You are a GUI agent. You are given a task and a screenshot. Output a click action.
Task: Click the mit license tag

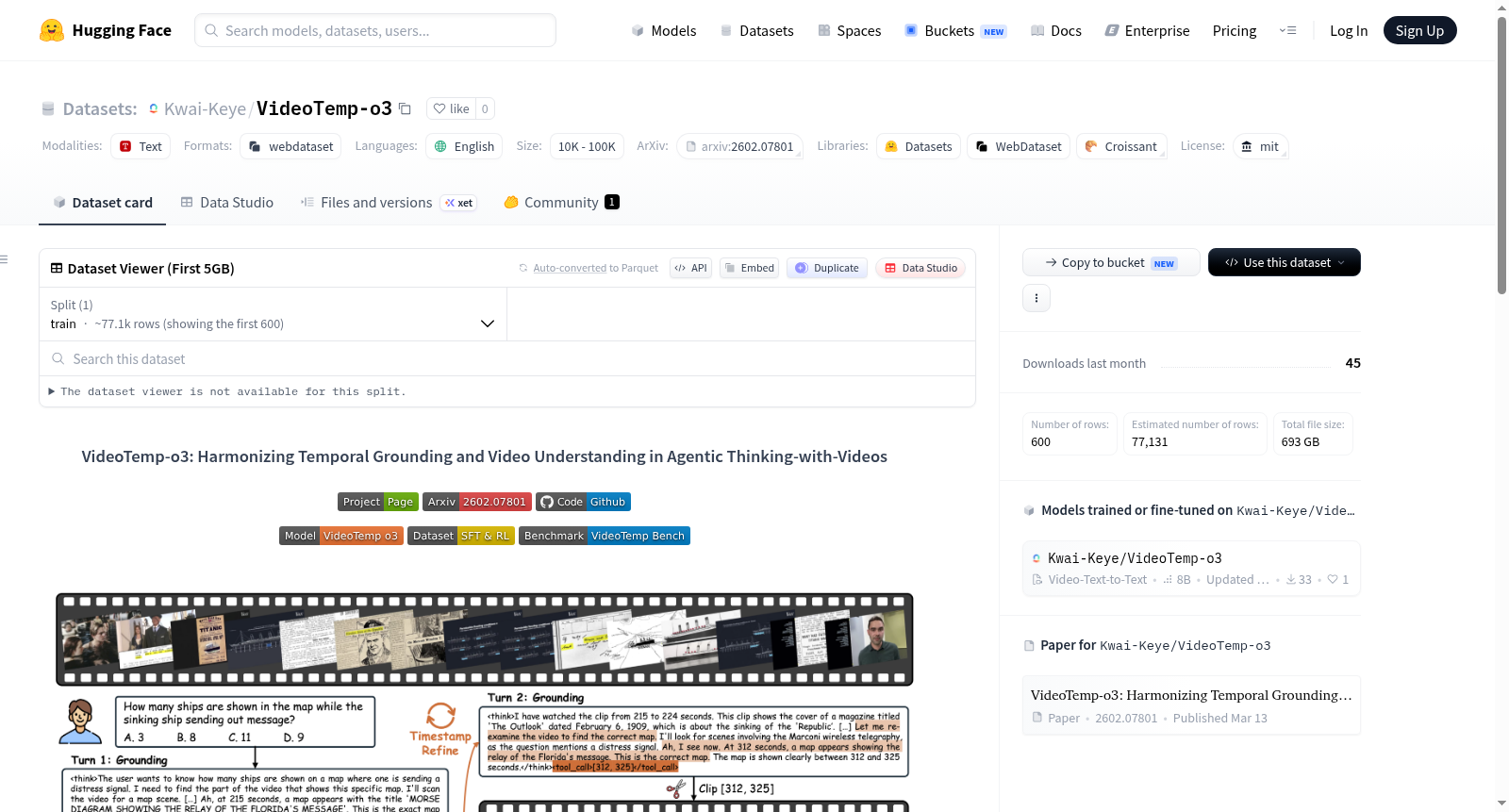coord(1260,146)
